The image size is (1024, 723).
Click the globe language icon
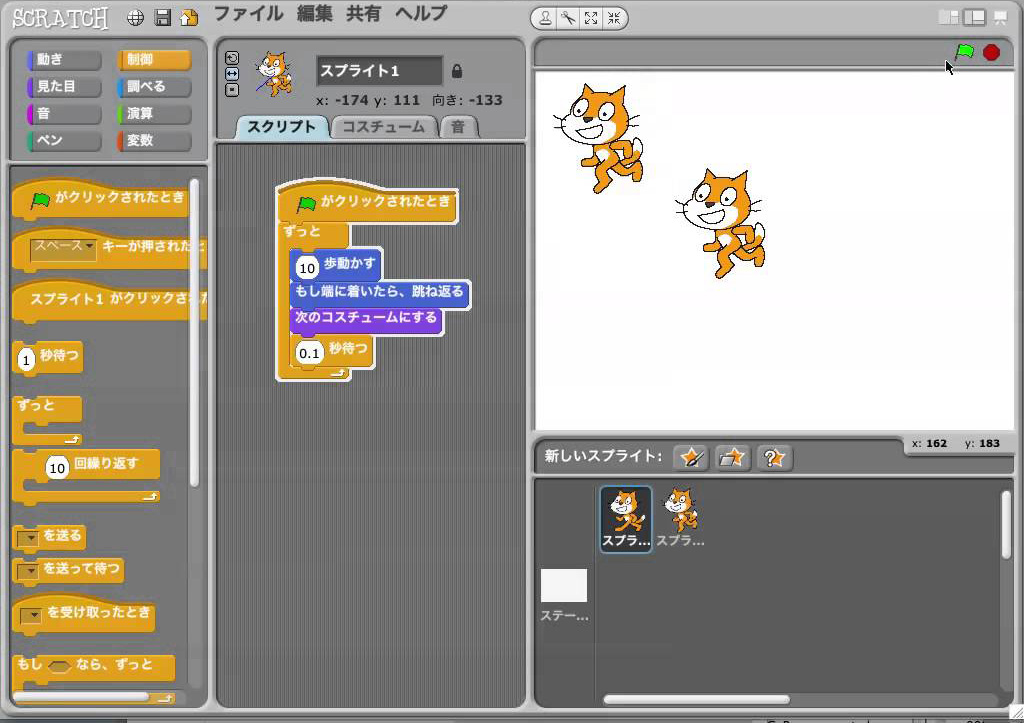[x=135, y=18]
